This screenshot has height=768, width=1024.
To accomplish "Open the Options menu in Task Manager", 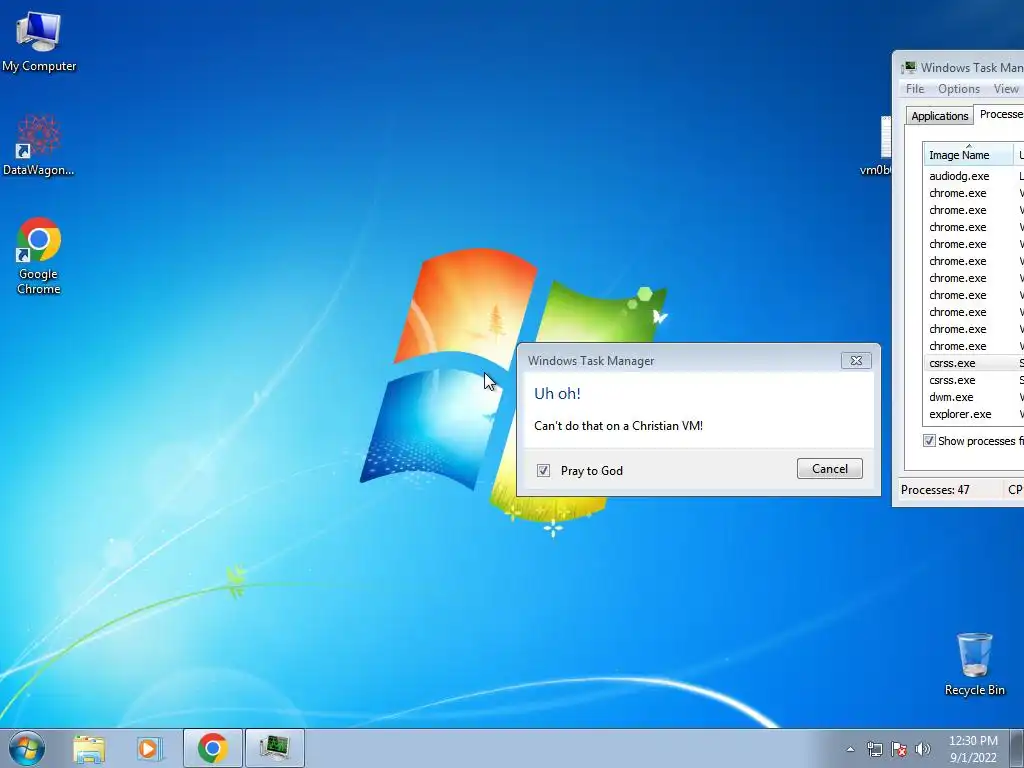I will (x=959, y=89).
